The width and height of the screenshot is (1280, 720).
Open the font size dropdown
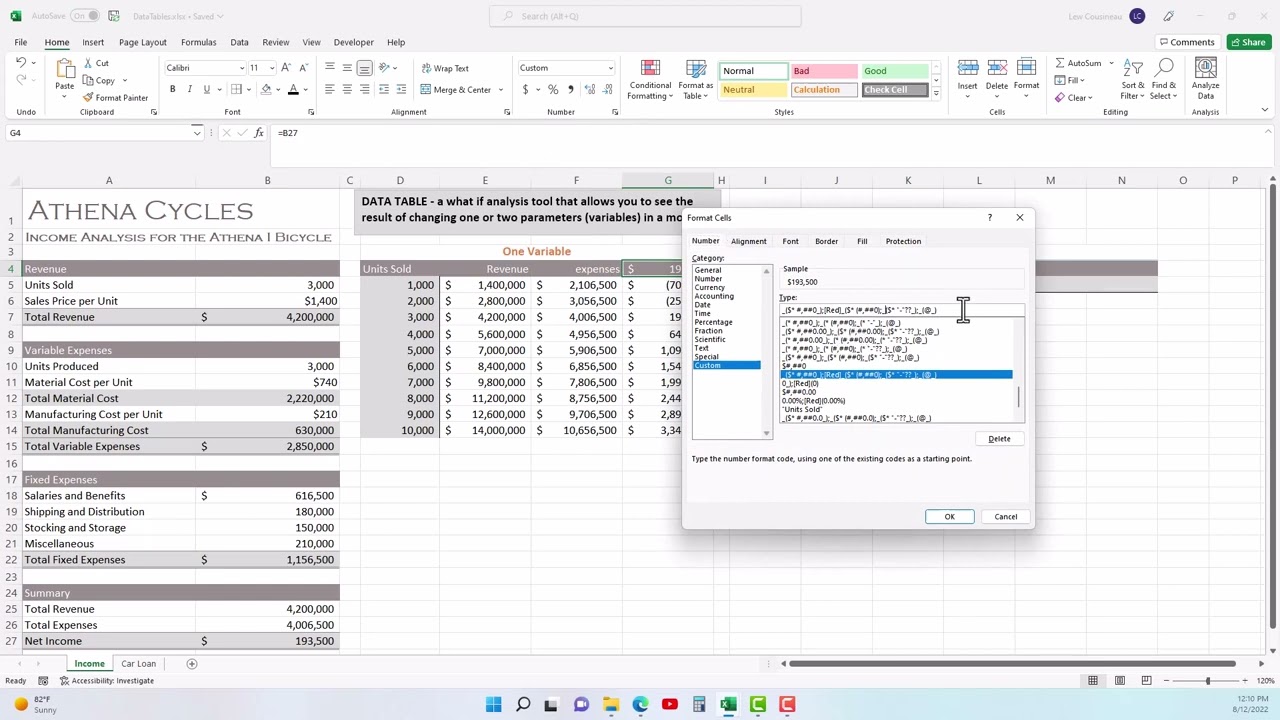pos(271,68)
